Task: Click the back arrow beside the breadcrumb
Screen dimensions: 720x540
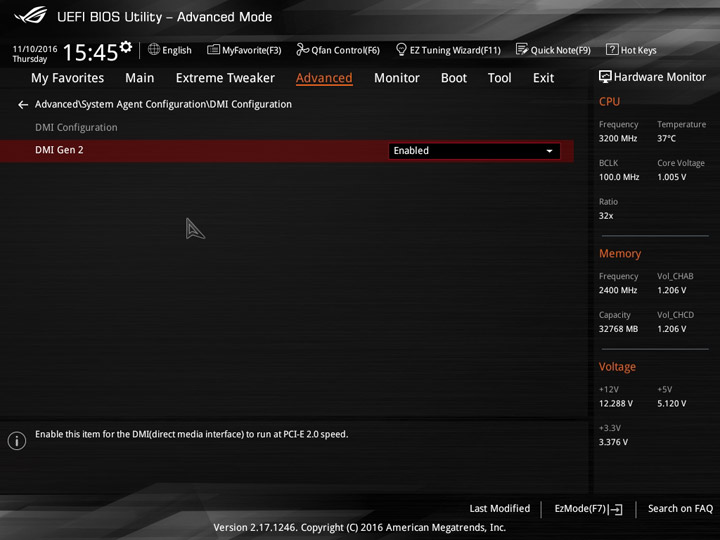Action: pos(23,105)
